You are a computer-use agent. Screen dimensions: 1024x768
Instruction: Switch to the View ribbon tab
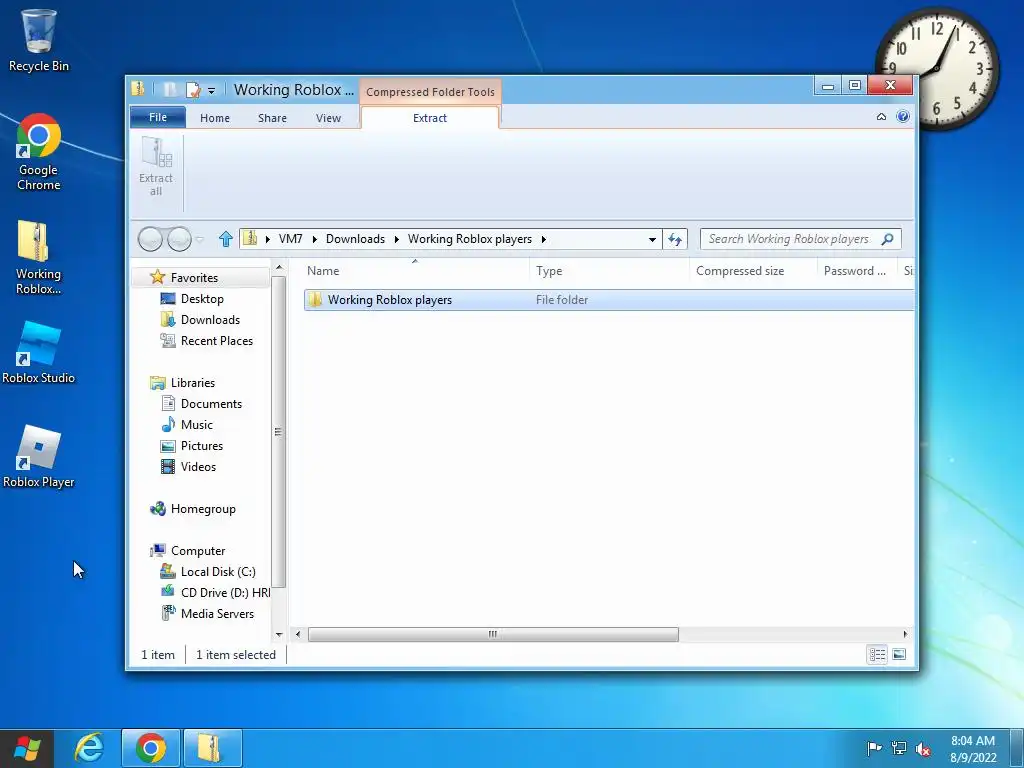pos(328,118)
